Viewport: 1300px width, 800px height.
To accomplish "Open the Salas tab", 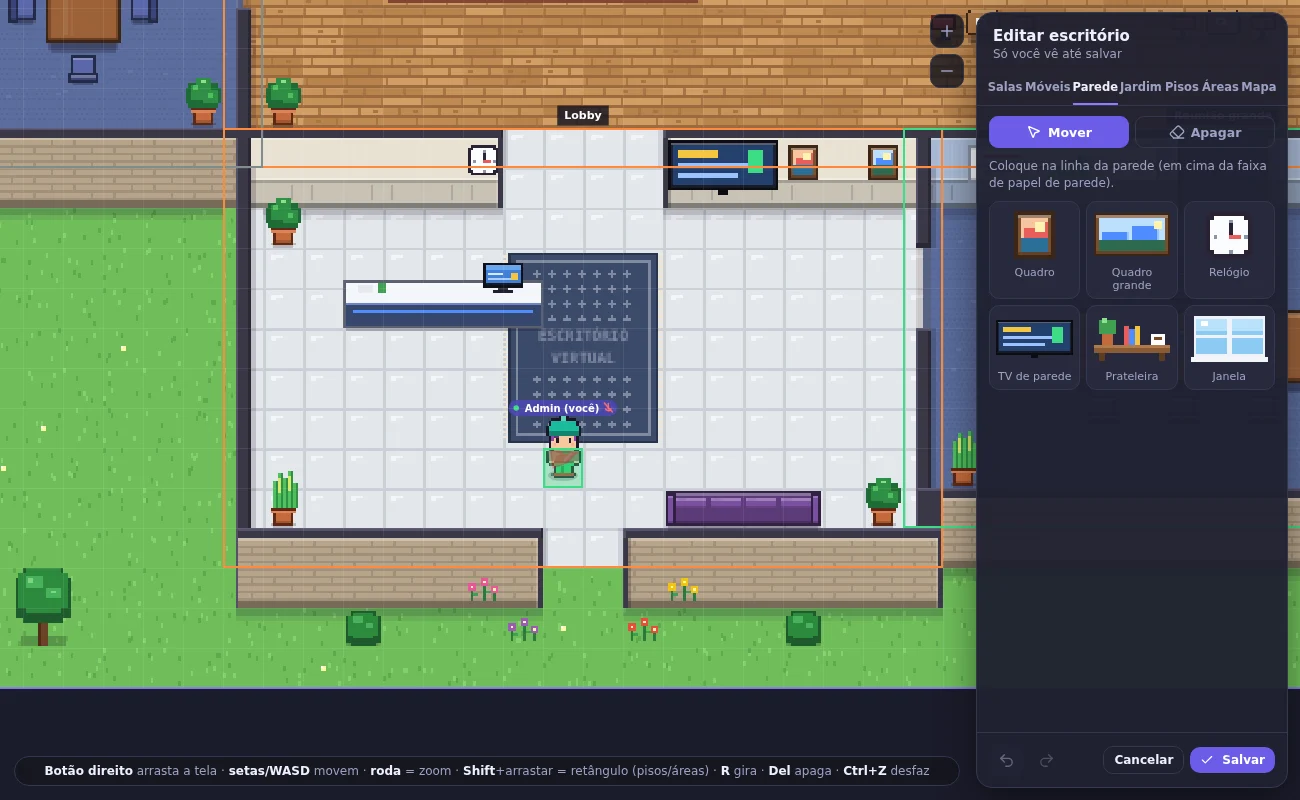I will pos(1005,87).
